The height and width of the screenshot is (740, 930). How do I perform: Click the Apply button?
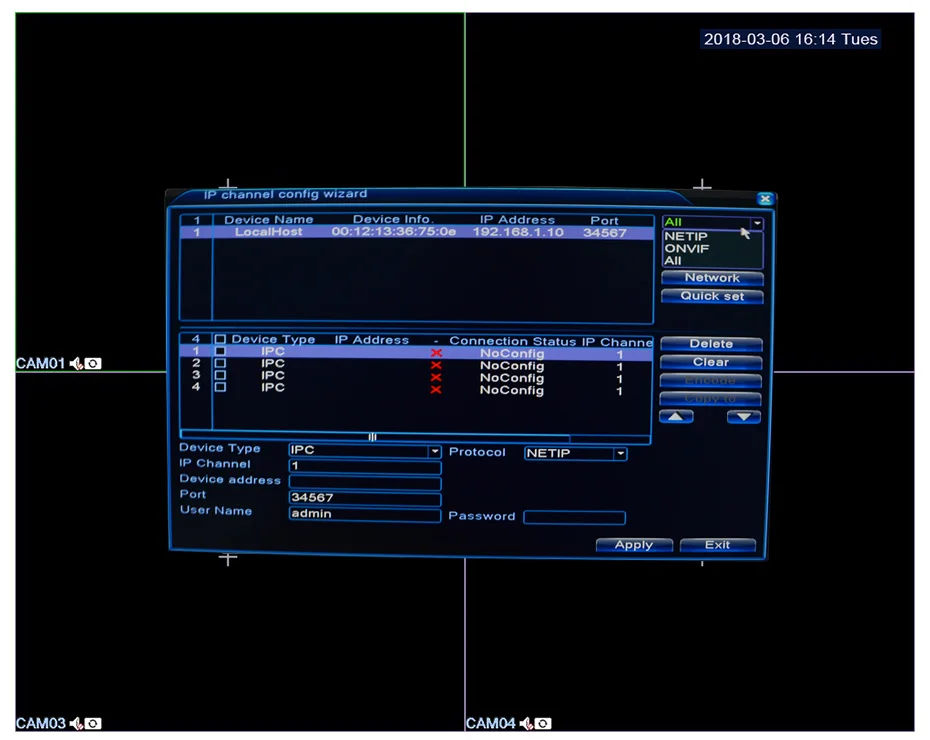[x=634, y=545]
